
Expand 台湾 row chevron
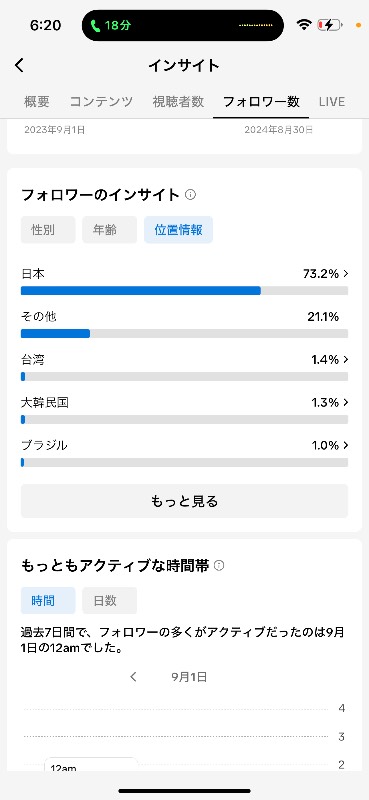coord(346,360)
